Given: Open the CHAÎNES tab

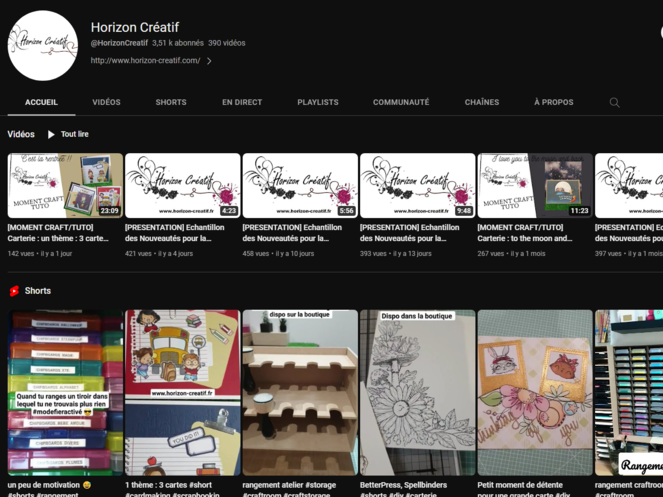Looking at the screenshot, I should point(482,102).
